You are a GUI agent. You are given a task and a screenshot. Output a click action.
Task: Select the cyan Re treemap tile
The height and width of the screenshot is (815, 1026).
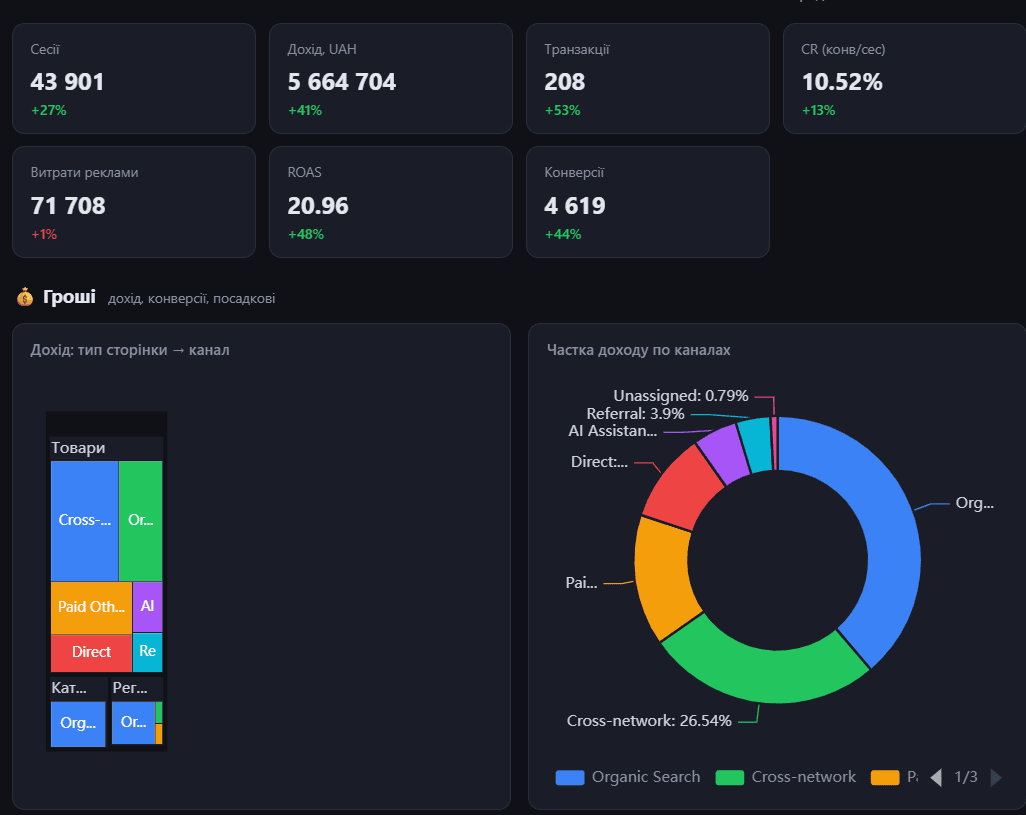click(x=147, y=651)
